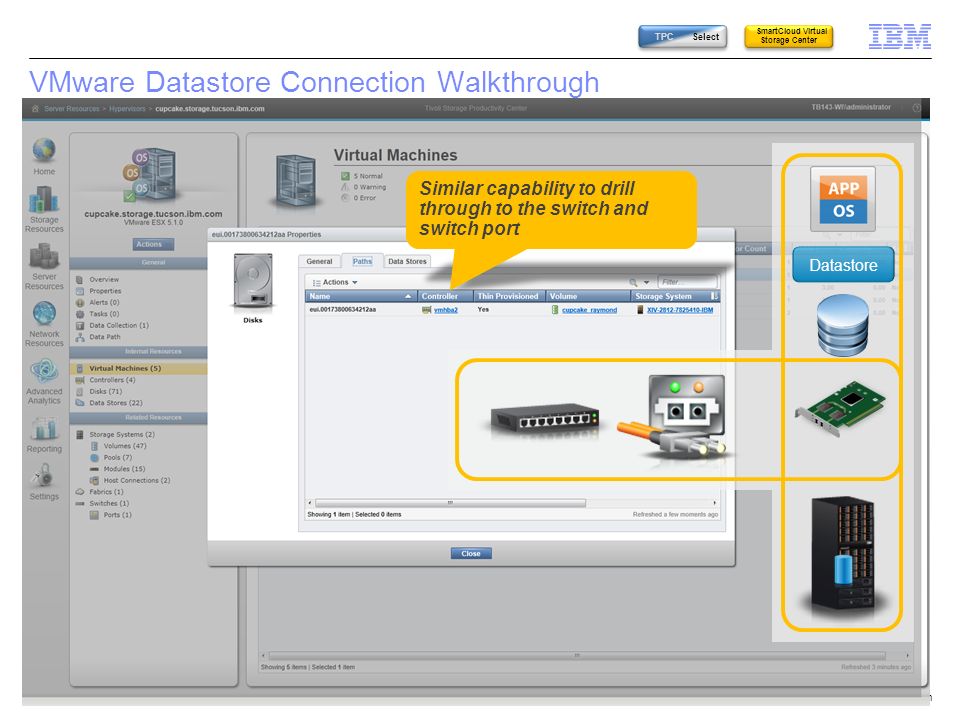Screen dimensions: 960x720
Task: Open the search options dropdown arrow
Action: point(647,282)
